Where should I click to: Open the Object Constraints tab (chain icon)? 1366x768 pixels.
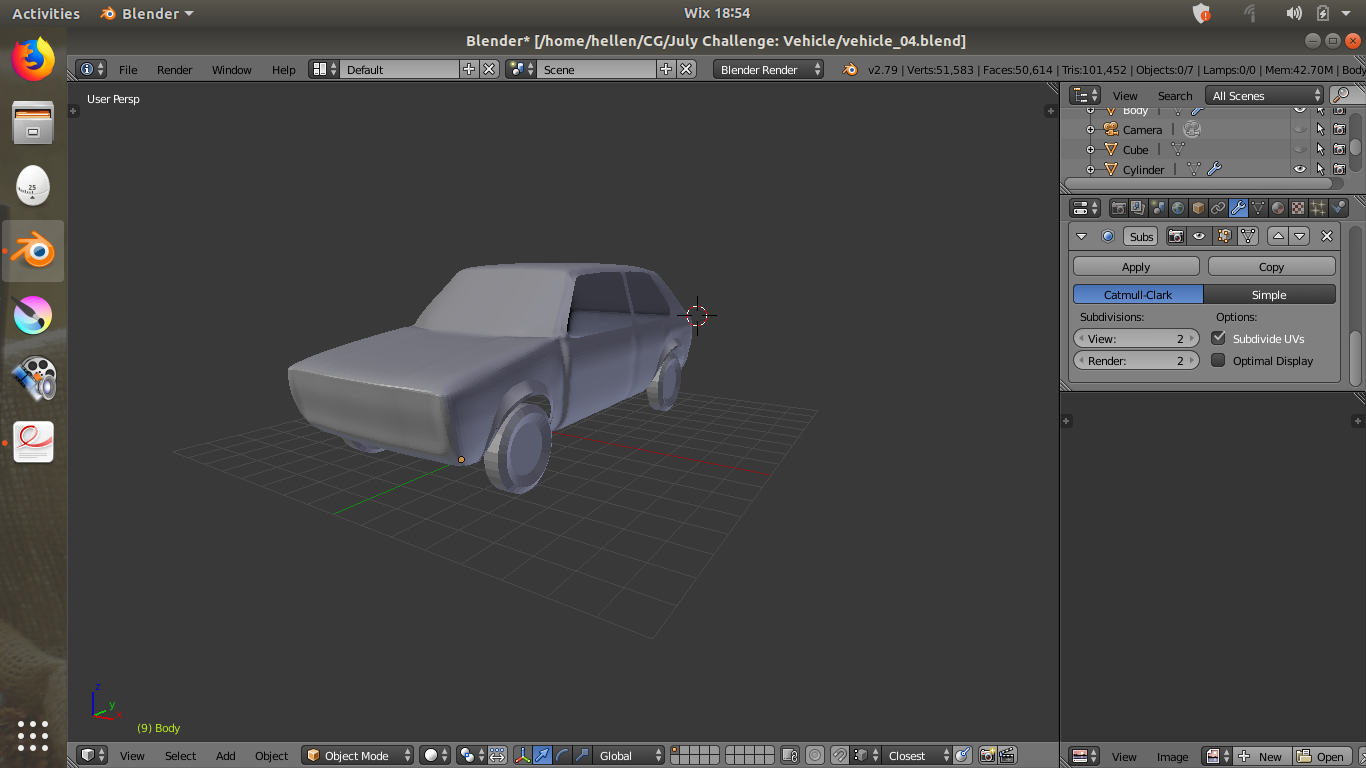coord(1218,208)
